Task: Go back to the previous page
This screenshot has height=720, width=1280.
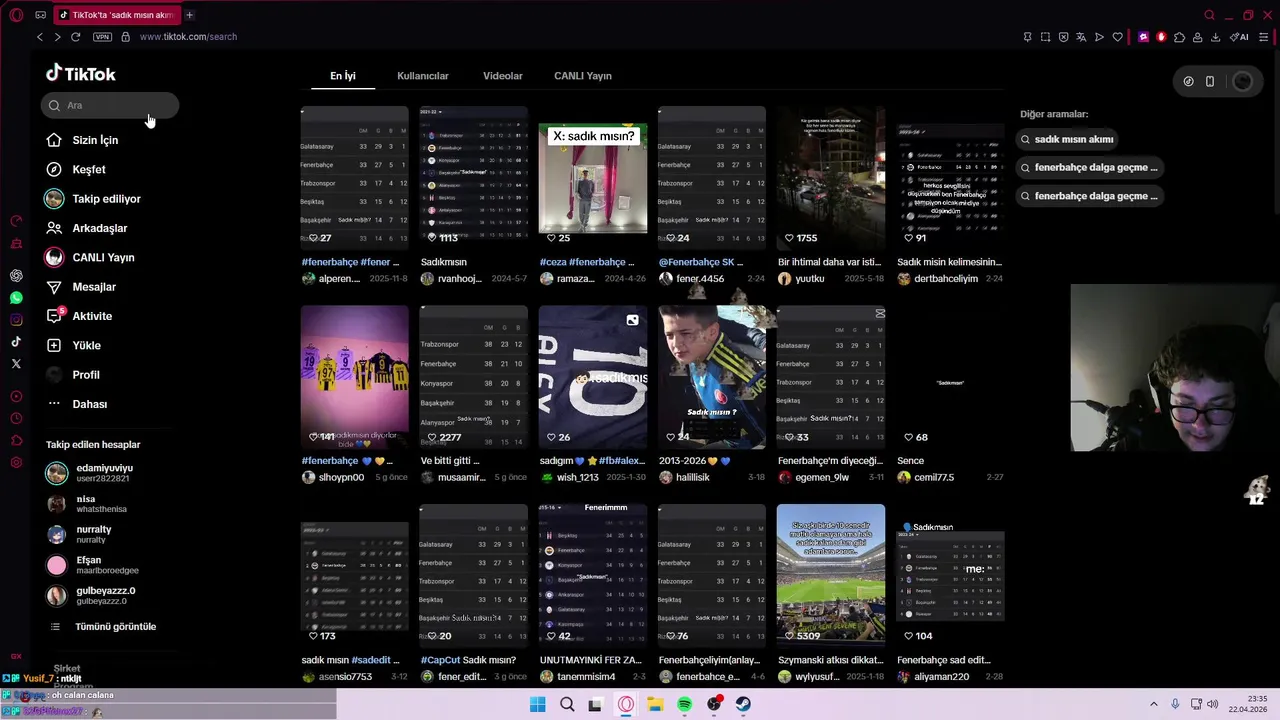Action: tap(40, 37)
